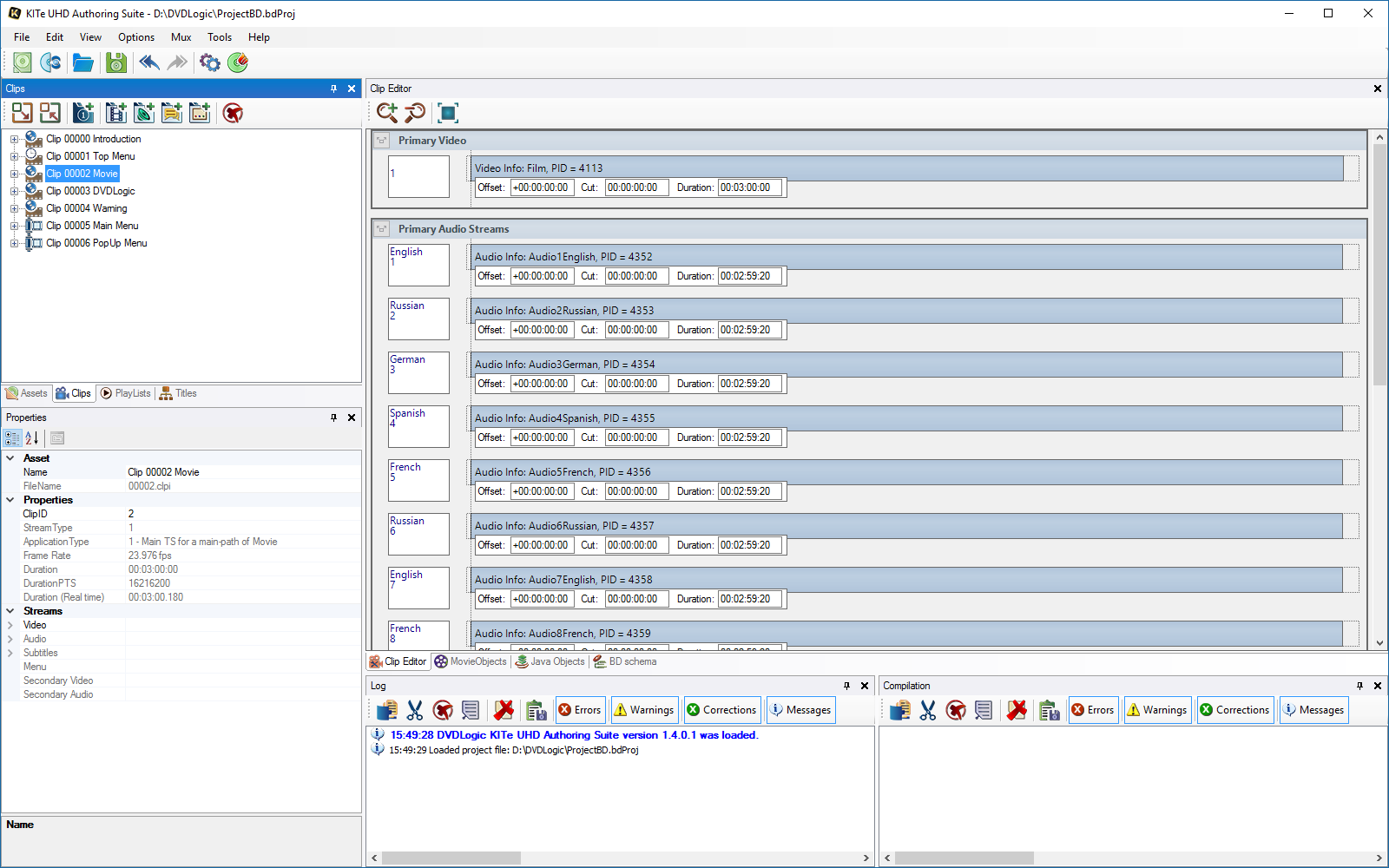The image size is (1389, 868).
Task: Click the Offset field for Primary Video
Action: coord(542,187)
